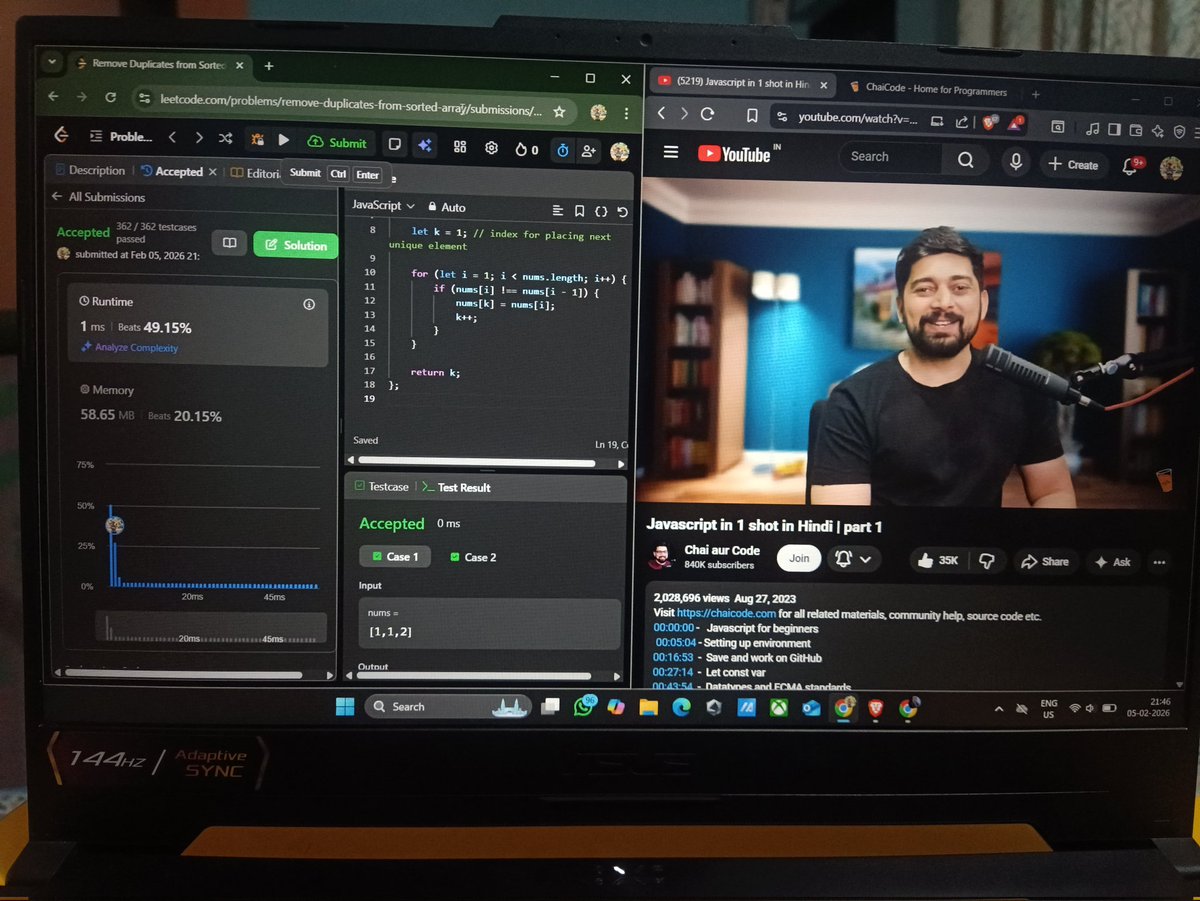The height and width of the screenshot is (901, 1200).
Task: Open WhatsApp from the taskbar
Action: click(585, 706)
